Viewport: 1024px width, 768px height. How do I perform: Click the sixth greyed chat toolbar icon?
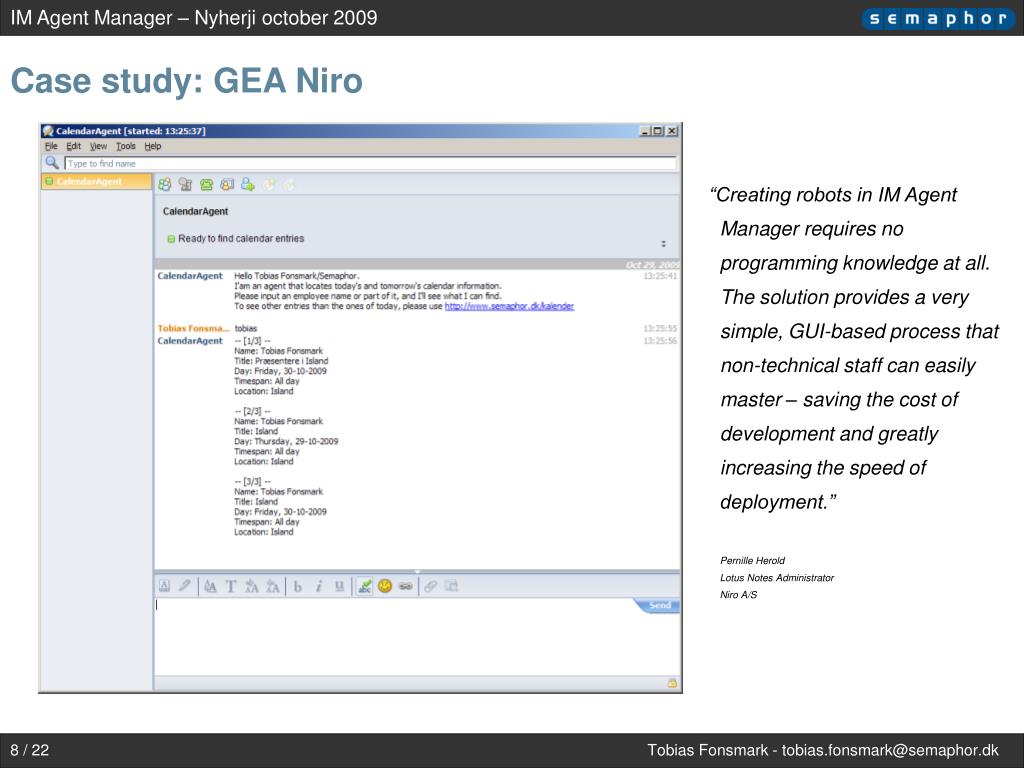(268, 185)
